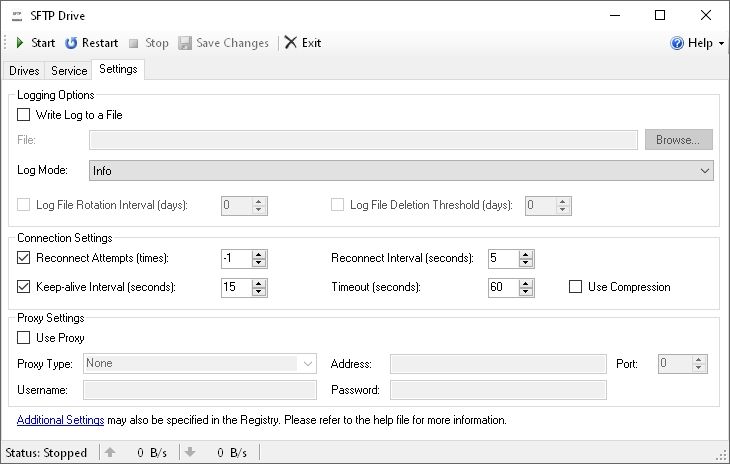Image resolution: width=730 pixels, height=464 pixels.
Task: Decrease Log File Deletion Threshold spinner
Action: [x=563, y=210]
